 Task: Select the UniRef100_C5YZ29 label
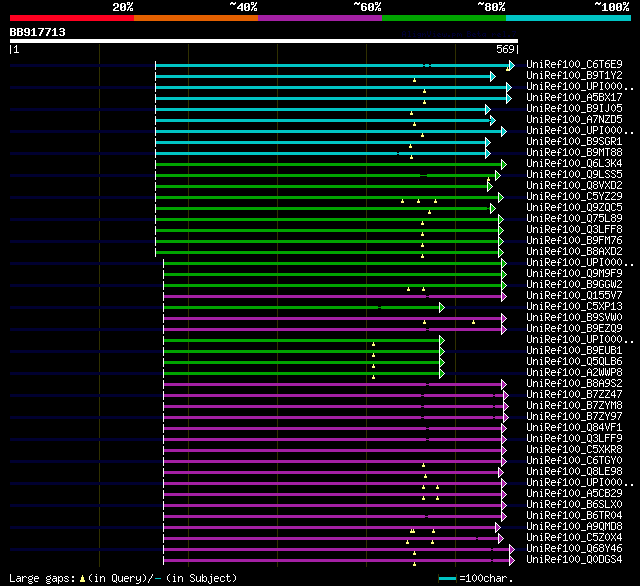point(574,197)
